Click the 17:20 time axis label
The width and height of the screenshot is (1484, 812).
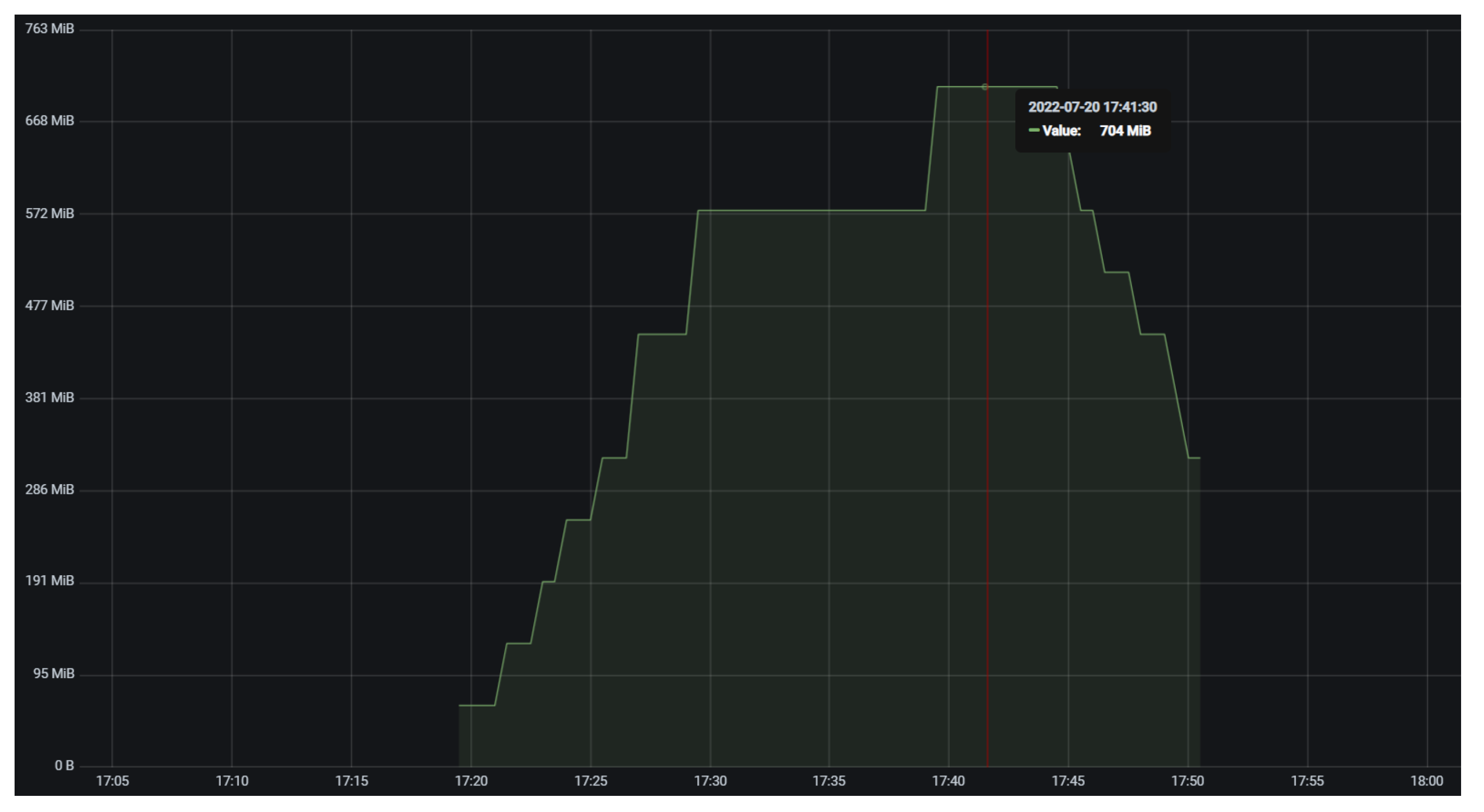(x=471, y=781)
